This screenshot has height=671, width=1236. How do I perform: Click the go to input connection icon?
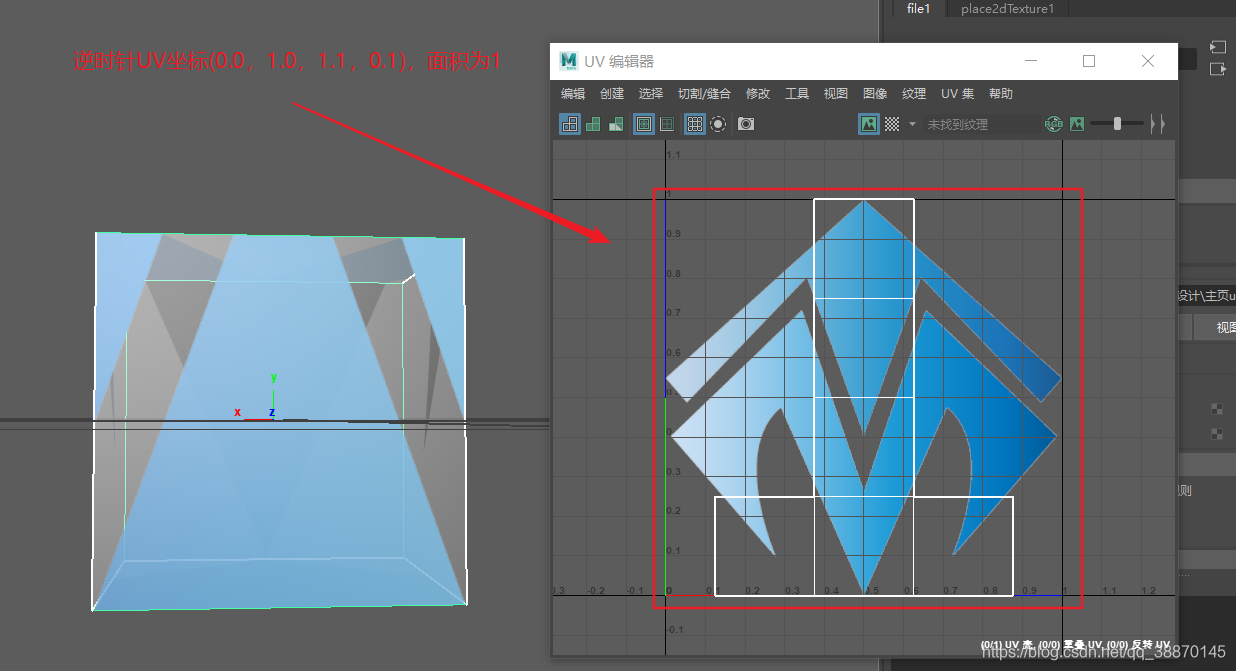[1217, 47]
